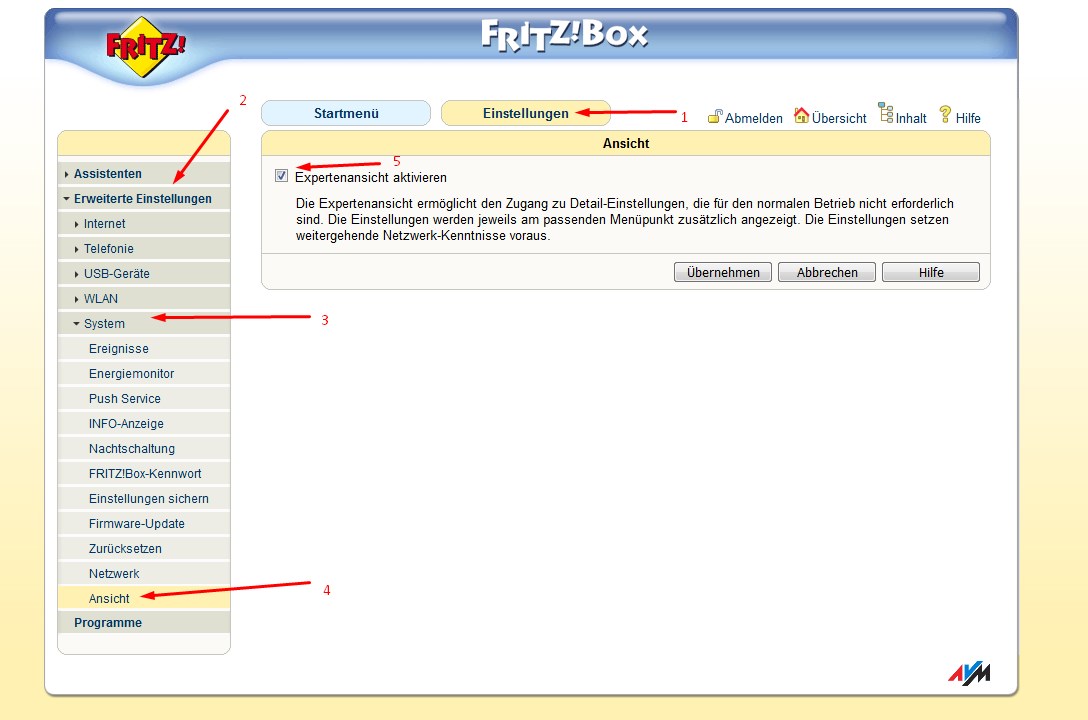
Task: Open the Netzwerk menu entry
Action: 144,573
